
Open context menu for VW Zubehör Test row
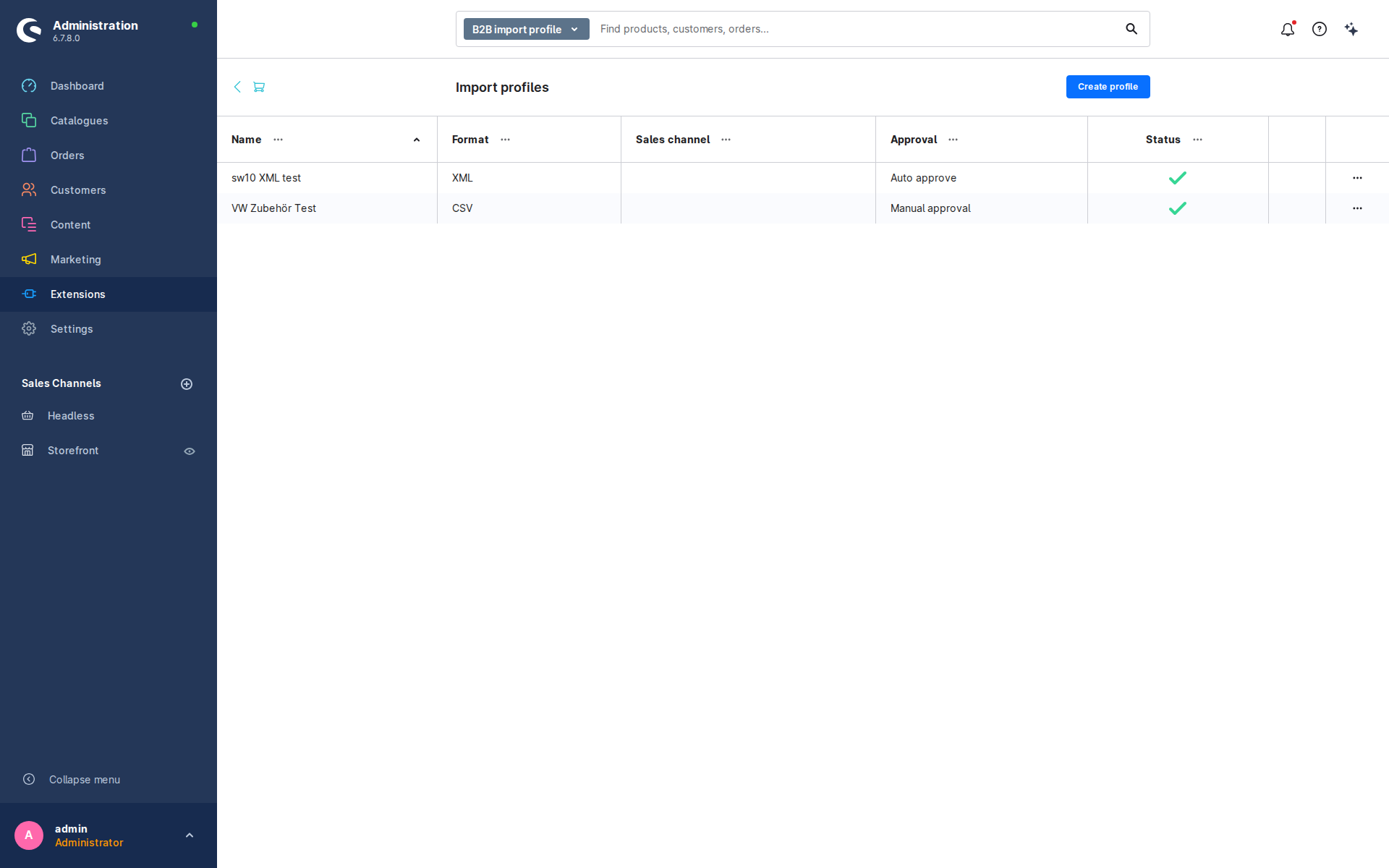1357,208
